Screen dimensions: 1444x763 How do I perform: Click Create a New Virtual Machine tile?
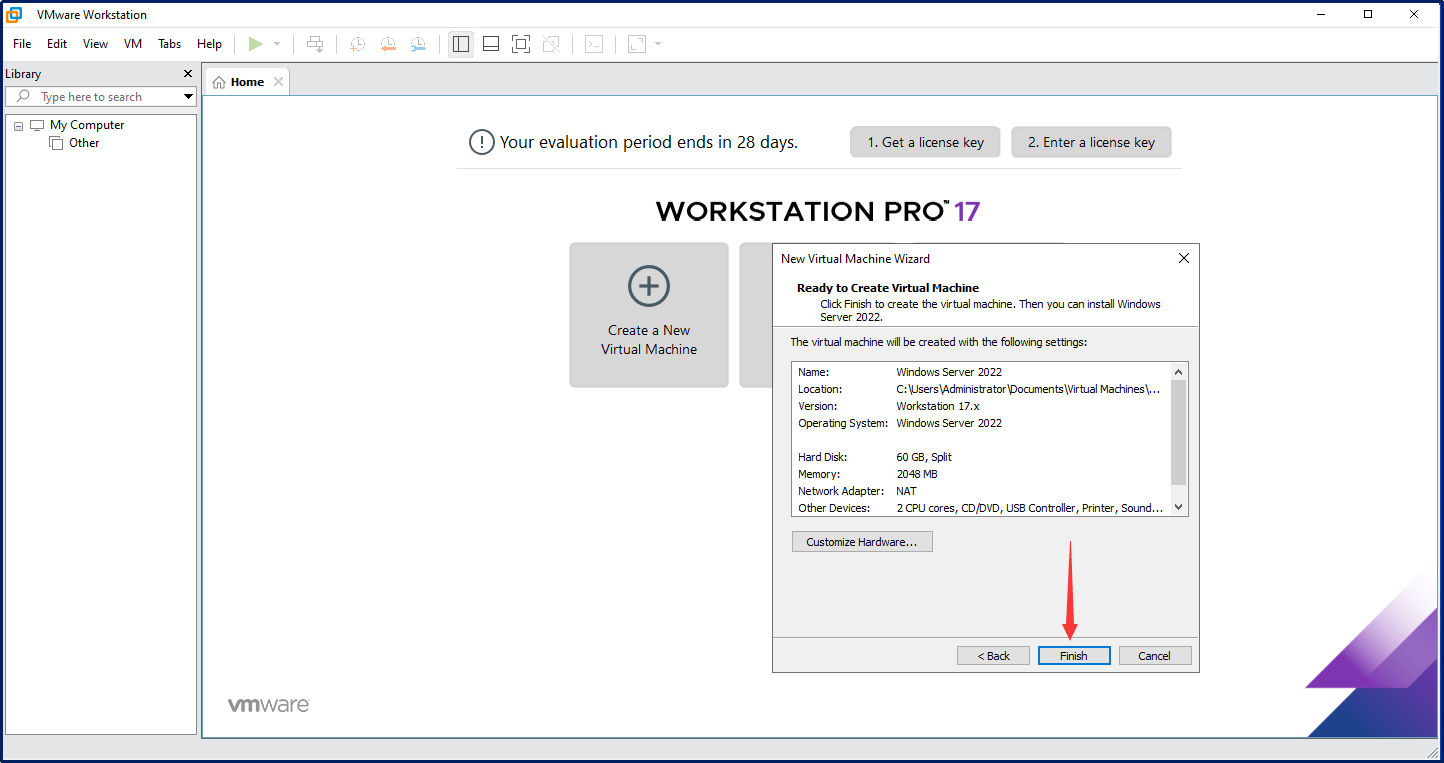[649, 315]
